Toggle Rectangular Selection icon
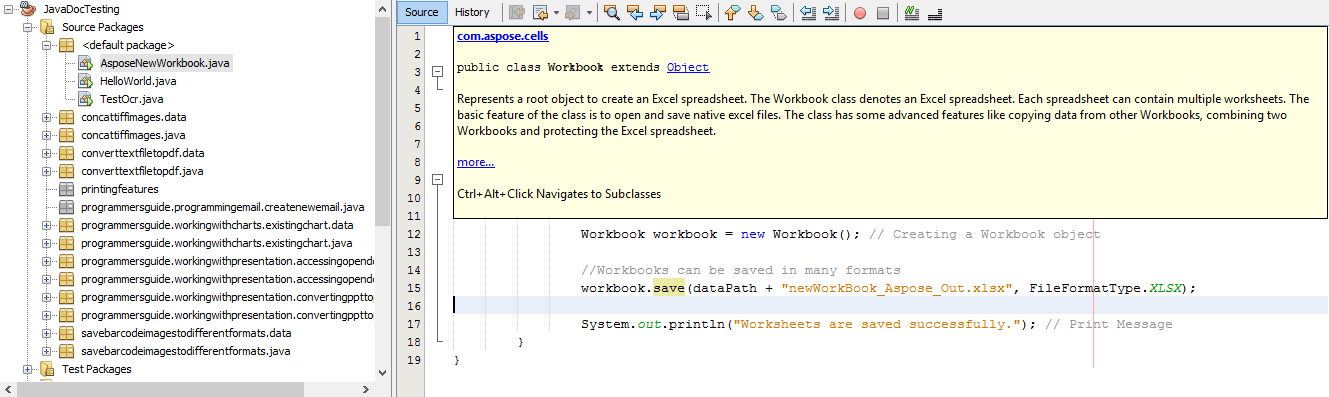The image size is (1329, 397). pos(704,13)
